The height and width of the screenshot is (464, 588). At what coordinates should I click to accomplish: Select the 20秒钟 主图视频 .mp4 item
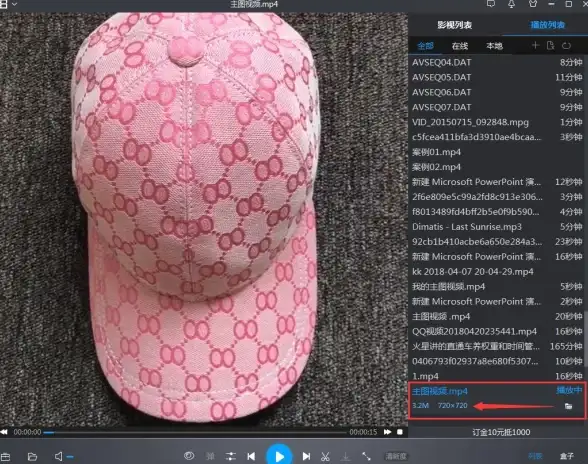[x=497, y=317]
